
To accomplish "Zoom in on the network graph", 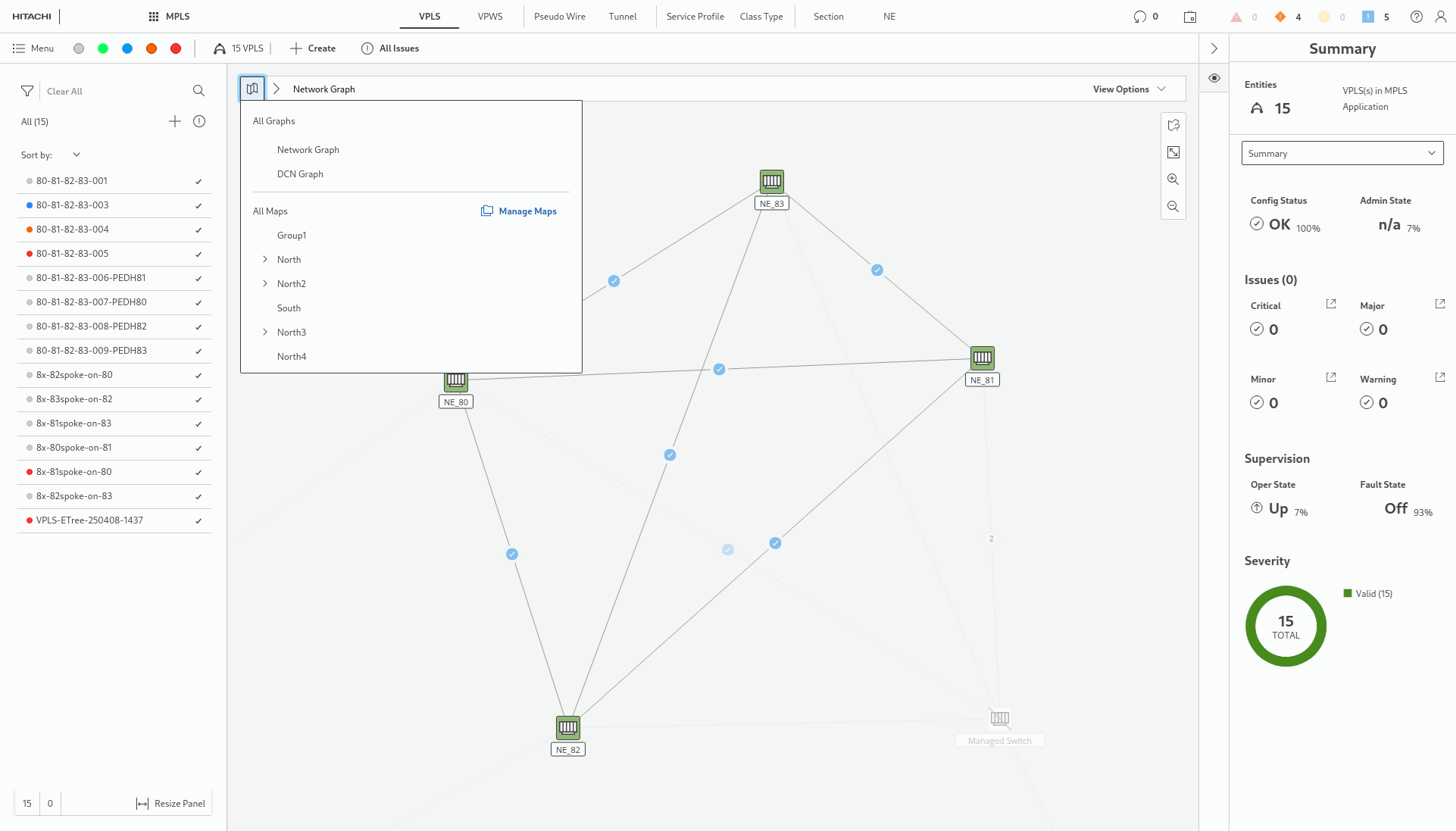I will pos(1173,180).
